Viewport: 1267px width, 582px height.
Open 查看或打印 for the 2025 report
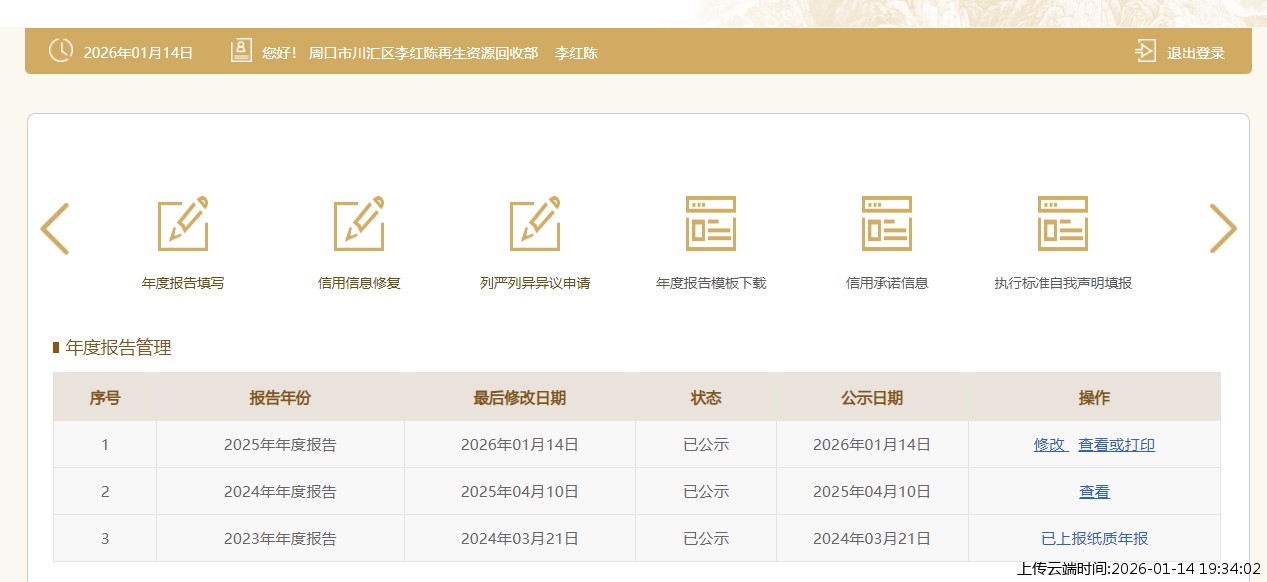tap(1116, 445)
